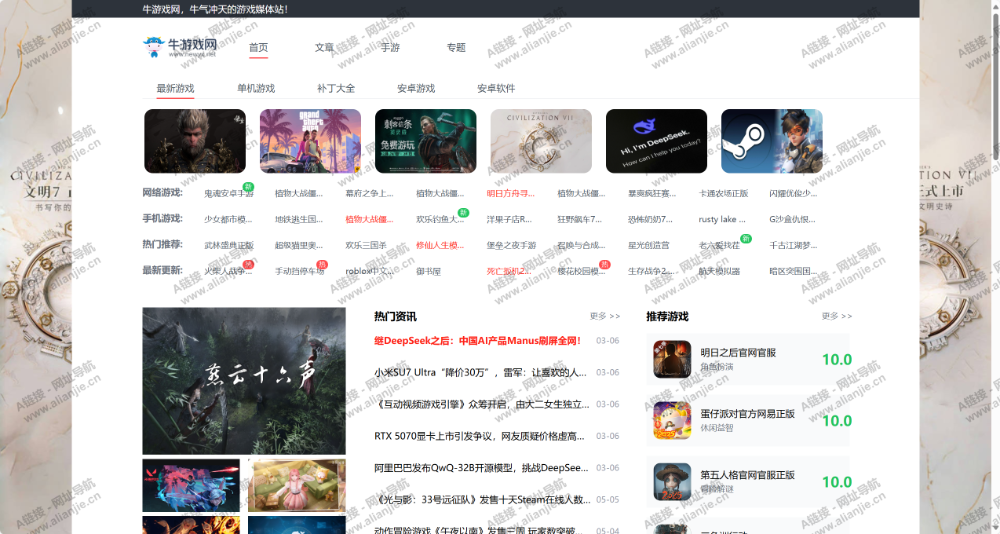Open the G沙盒仇恨... game link
The height and width of the screenshot is (534, 1000).
click(x=792, y=219)
